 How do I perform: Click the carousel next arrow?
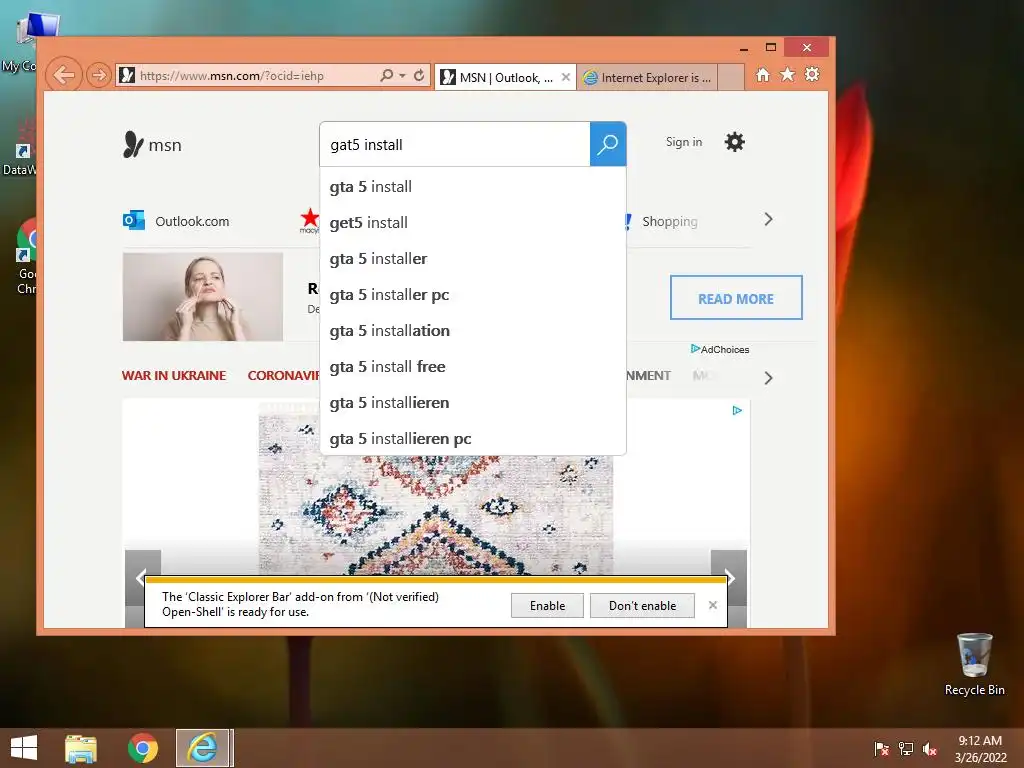click(x=729, y=577)
